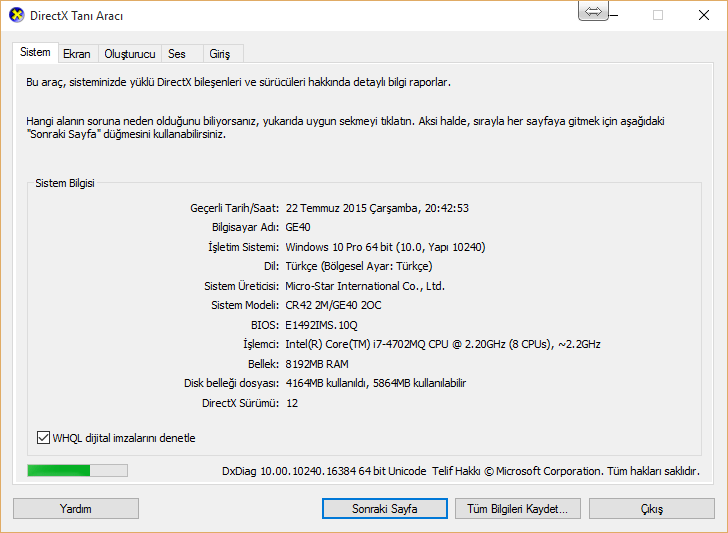728x533 pixels.
Task: Click the DirectX logo icon in title bar
Action: [17, 15]
